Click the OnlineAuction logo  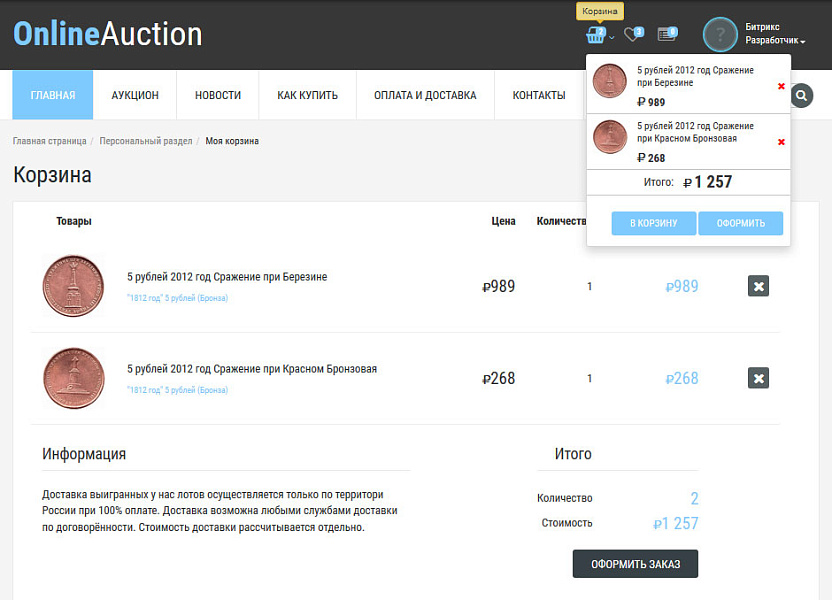108,34
